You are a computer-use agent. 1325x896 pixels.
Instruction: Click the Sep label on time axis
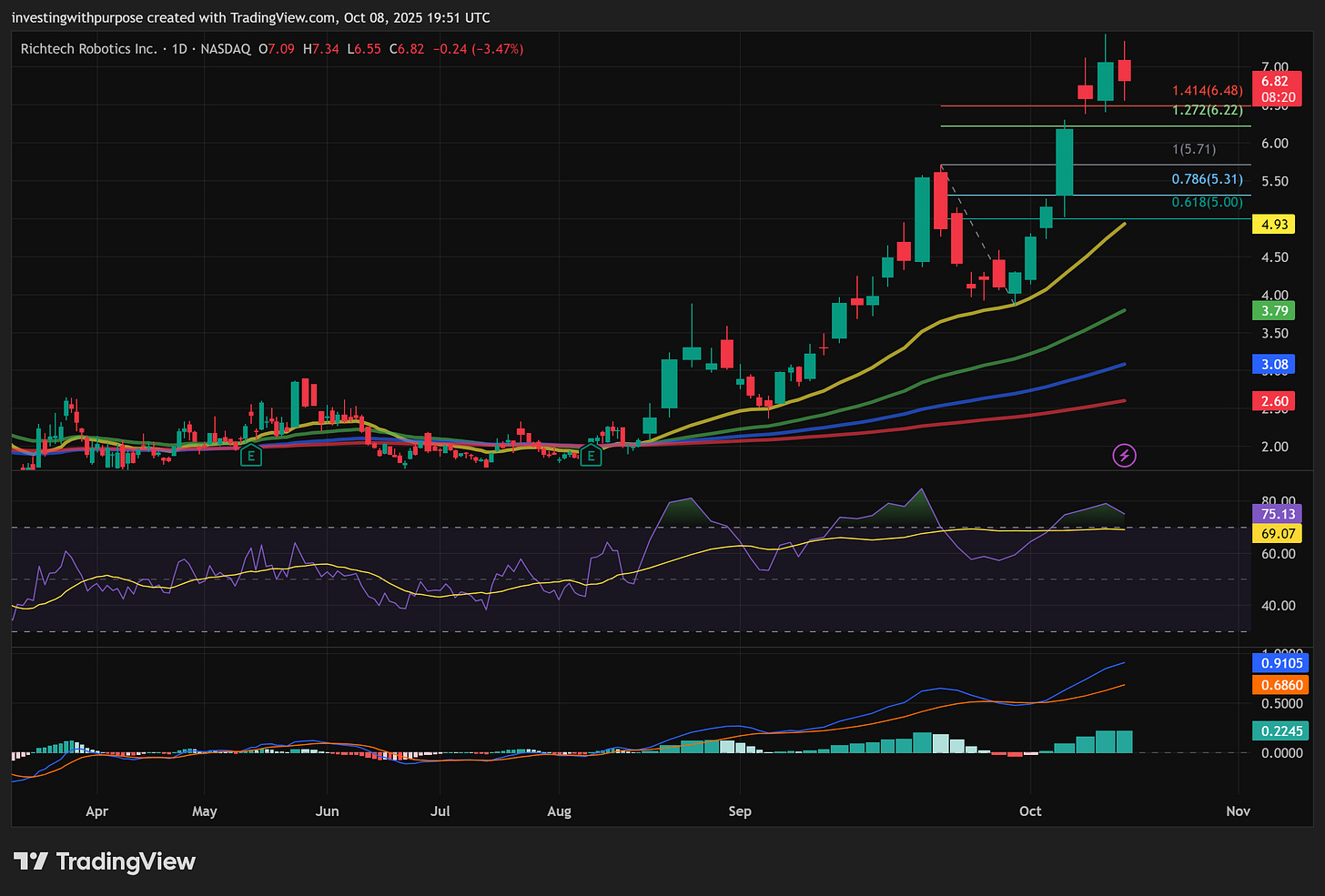740,811
